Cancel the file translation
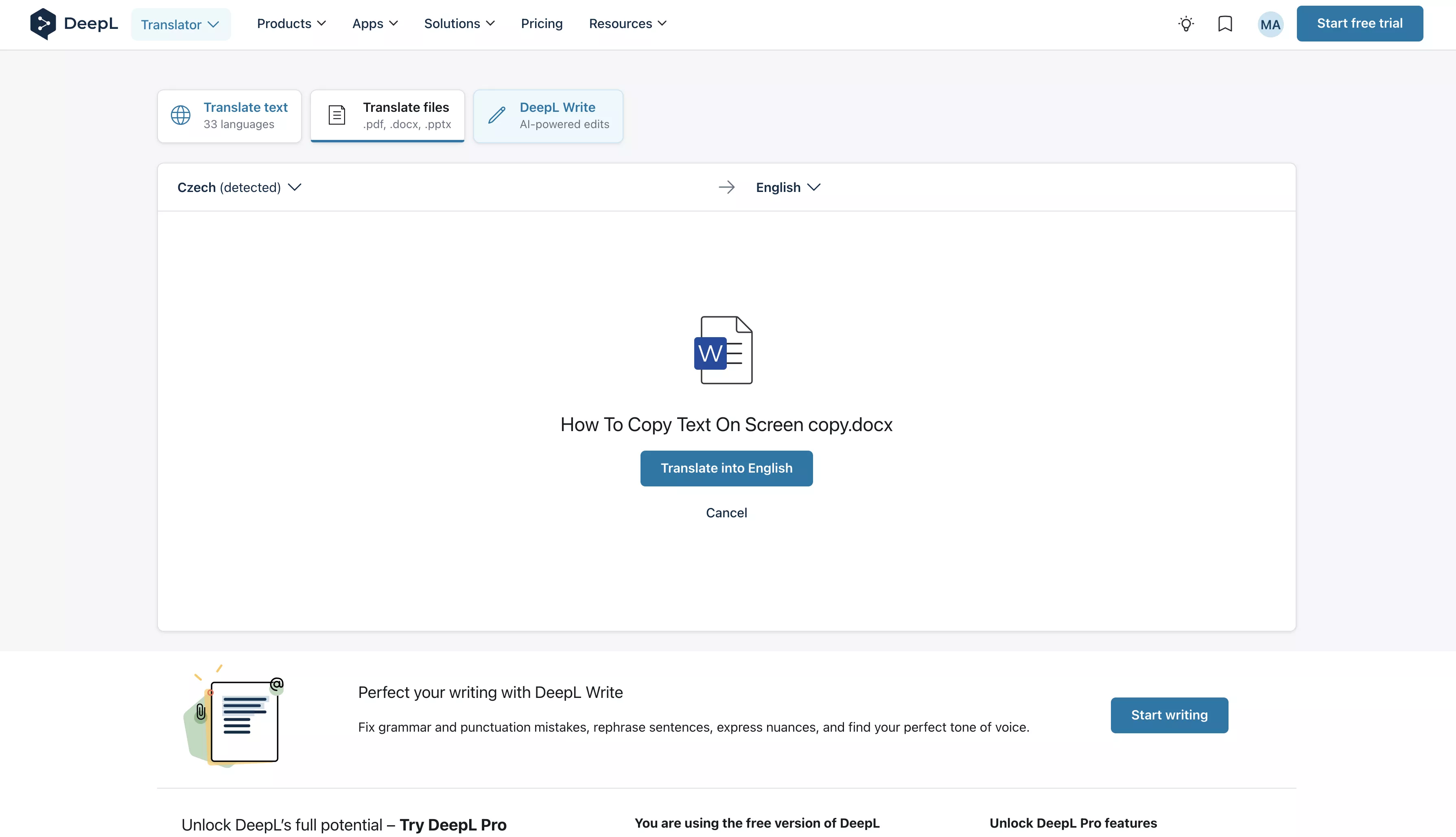Viewport: 1456px width, 837px height. point(726,512)
